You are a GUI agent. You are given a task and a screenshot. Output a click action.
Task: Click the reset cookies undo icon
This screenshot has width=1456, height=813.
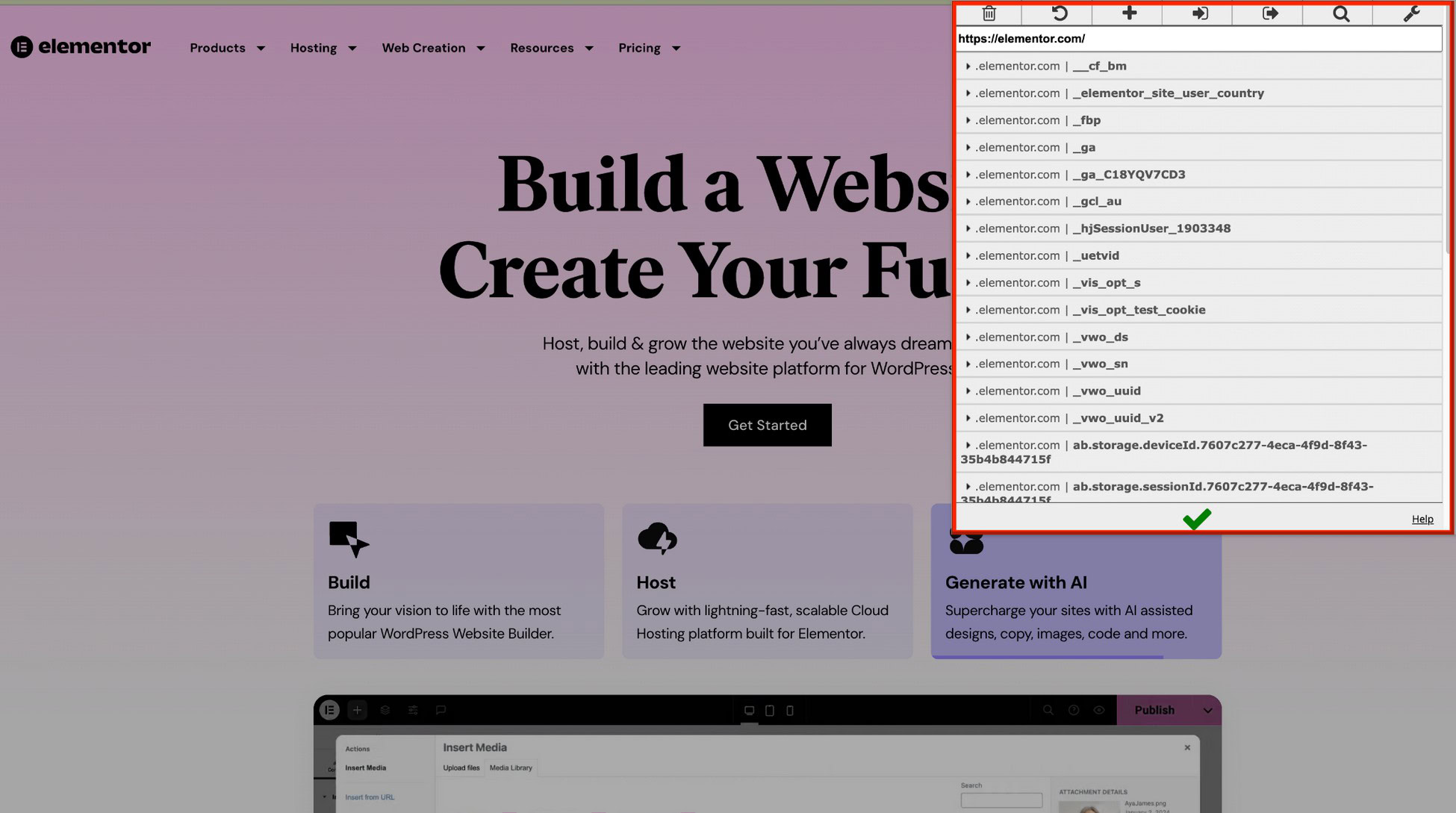pos(1059,13)
